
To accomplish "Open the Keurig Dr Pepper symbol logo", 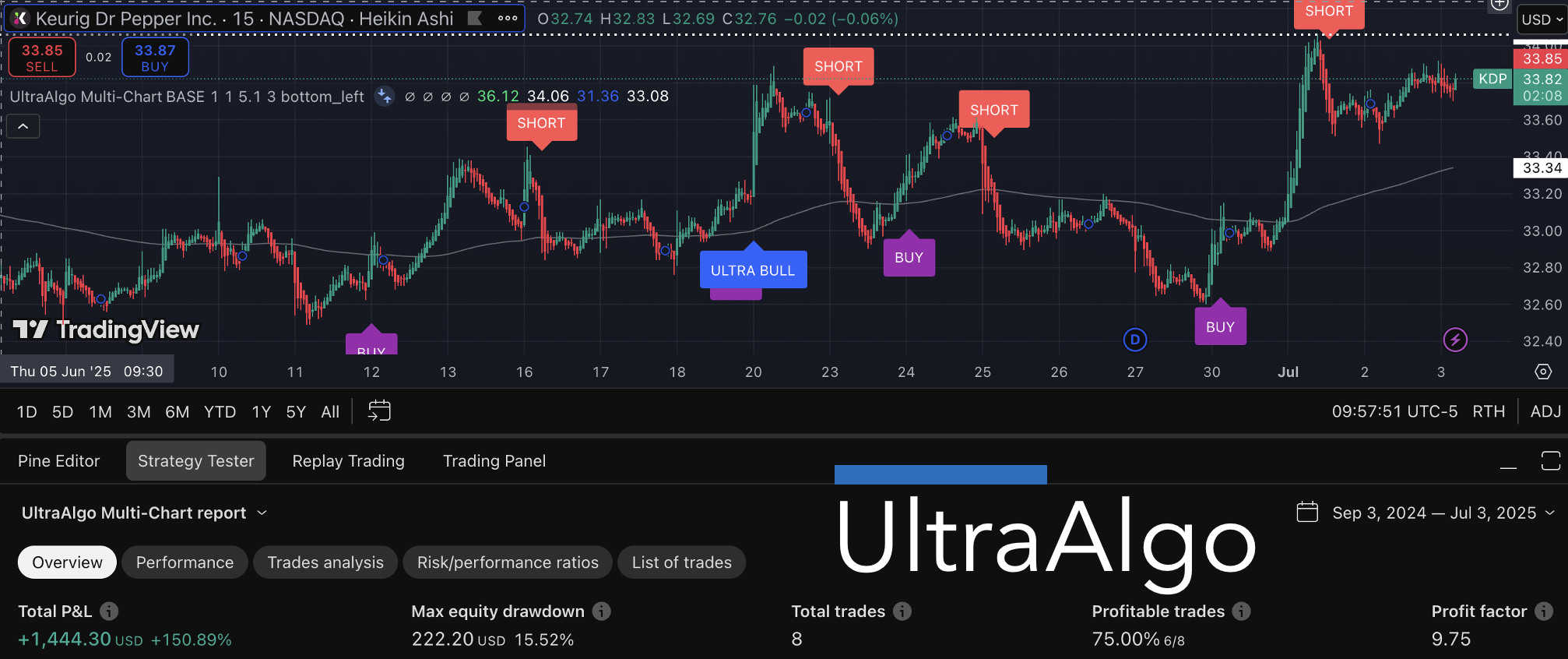I will 20,19.
